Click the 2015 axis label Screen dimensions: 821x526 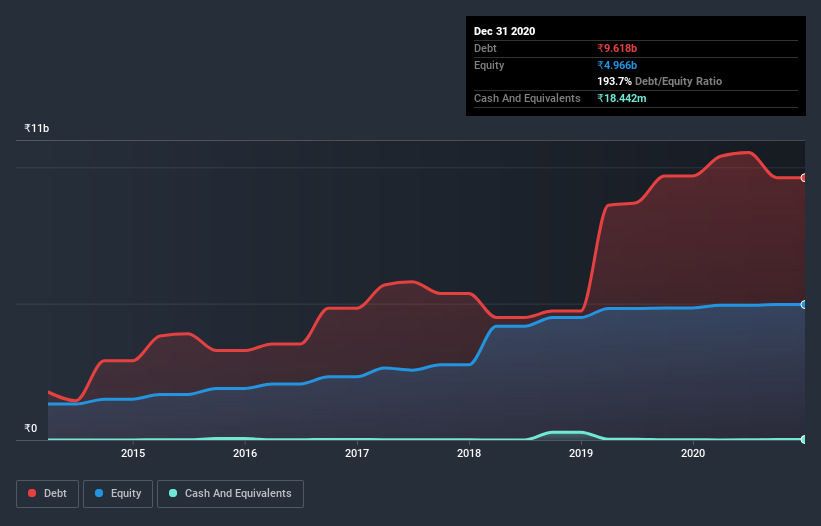[133, 453]
